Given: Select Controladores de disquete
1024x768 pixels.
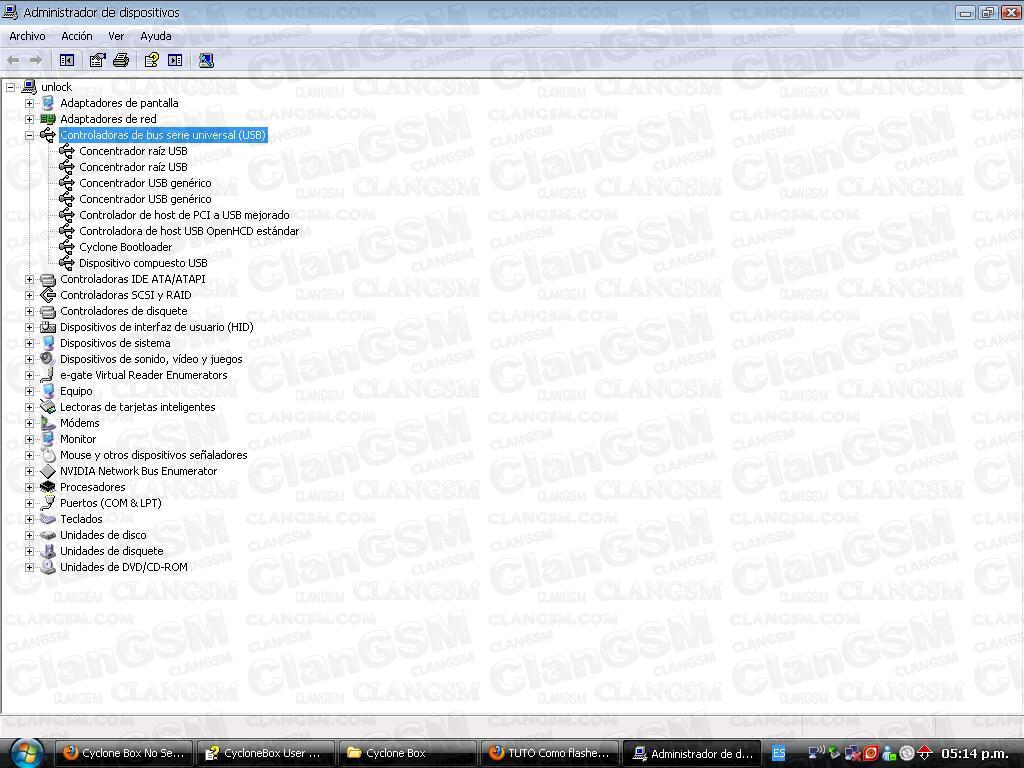Looking at the screenshot, I should (x=123, y=311).
